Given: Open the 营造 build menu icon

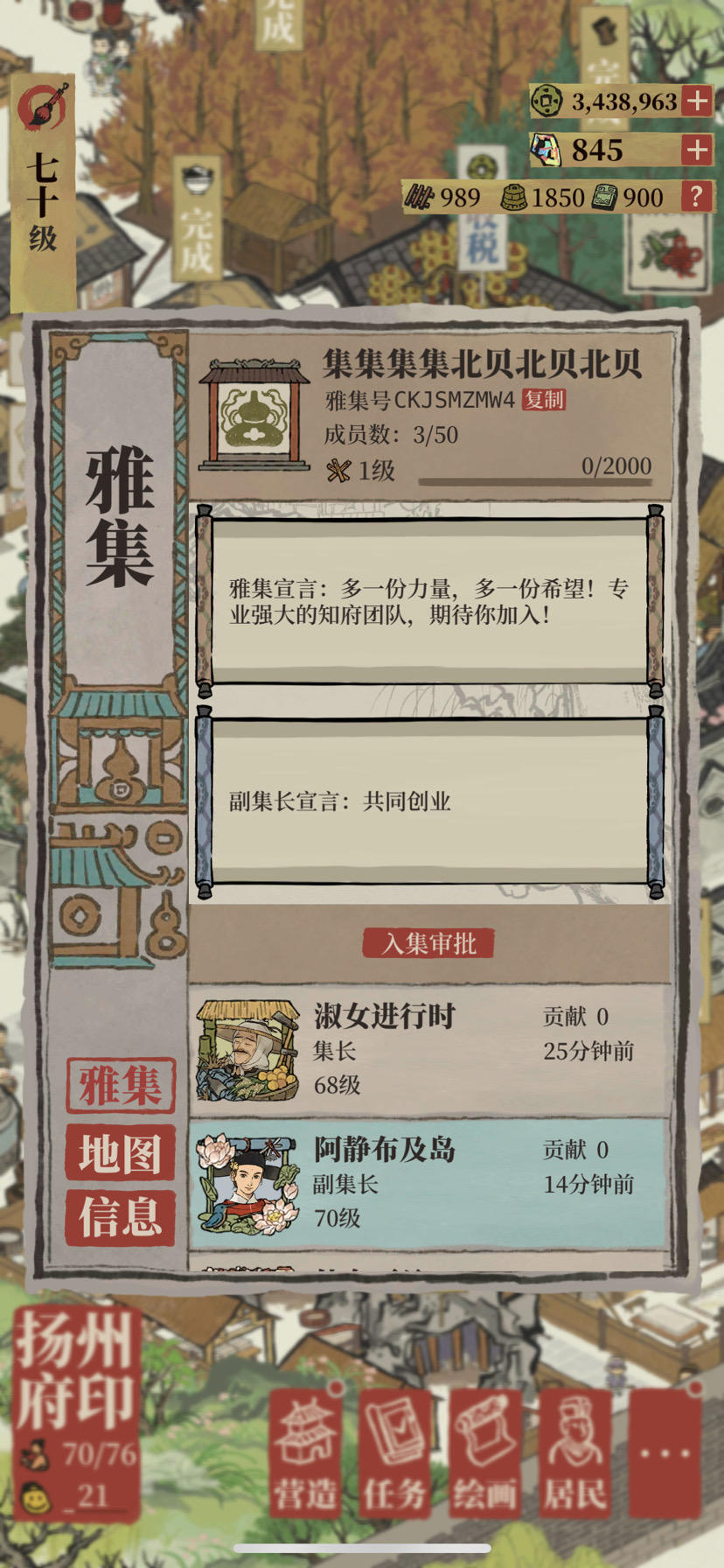Looking at the screenshot, I should [x=305, y=1455].
